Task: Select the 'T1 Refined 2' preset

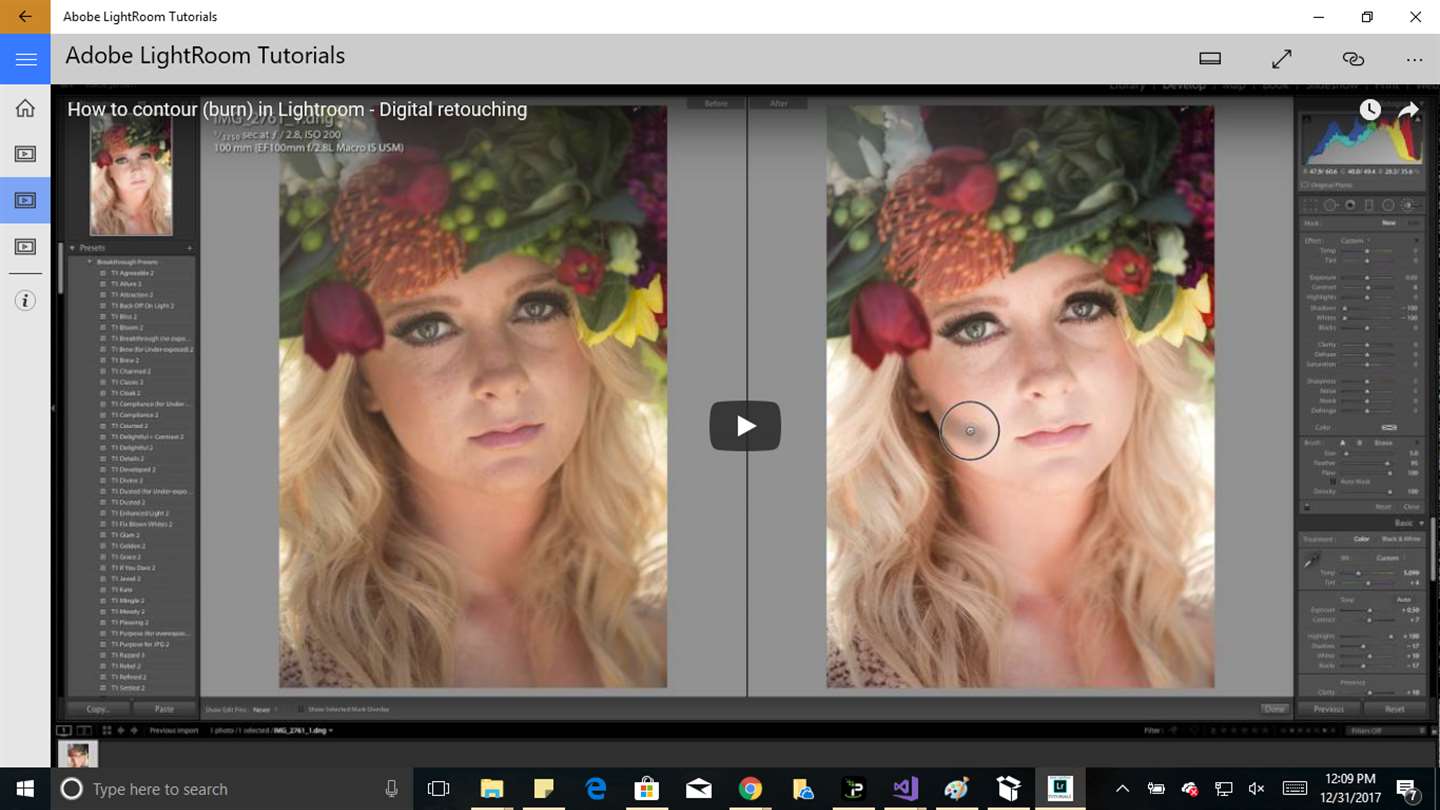Action: pyautogui.click(x=127, y=677)
